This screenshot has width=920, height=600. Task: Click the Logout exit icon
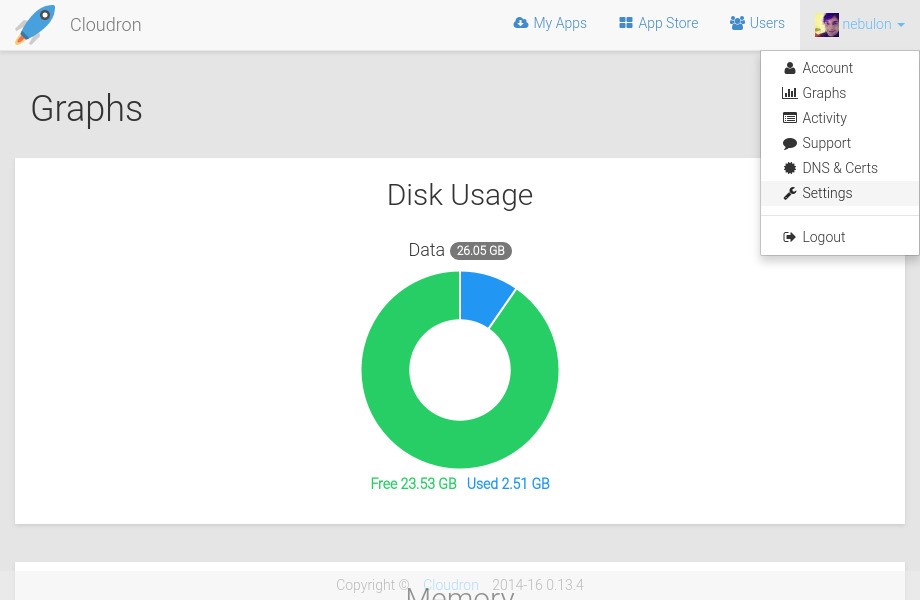click(x=790, y=237)
